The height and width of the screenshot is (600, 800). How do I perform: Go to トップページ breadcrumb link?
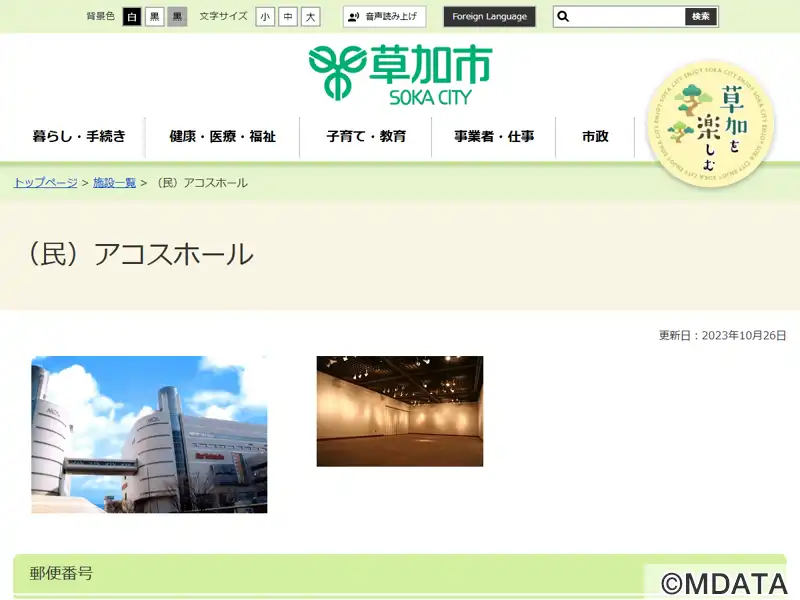tap(45, 183)
